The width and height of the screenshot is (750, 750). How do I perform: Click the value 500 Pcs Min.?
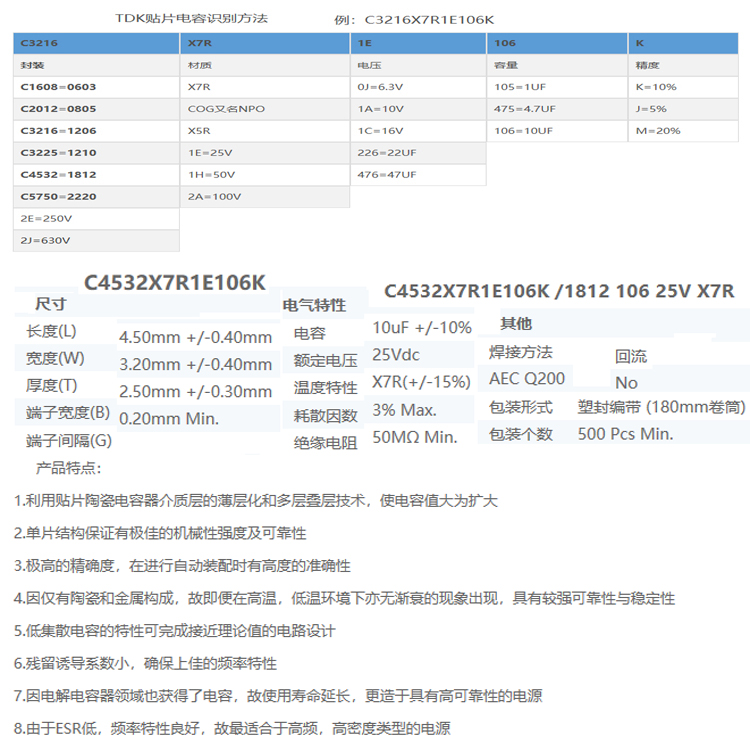click(626, 434)
